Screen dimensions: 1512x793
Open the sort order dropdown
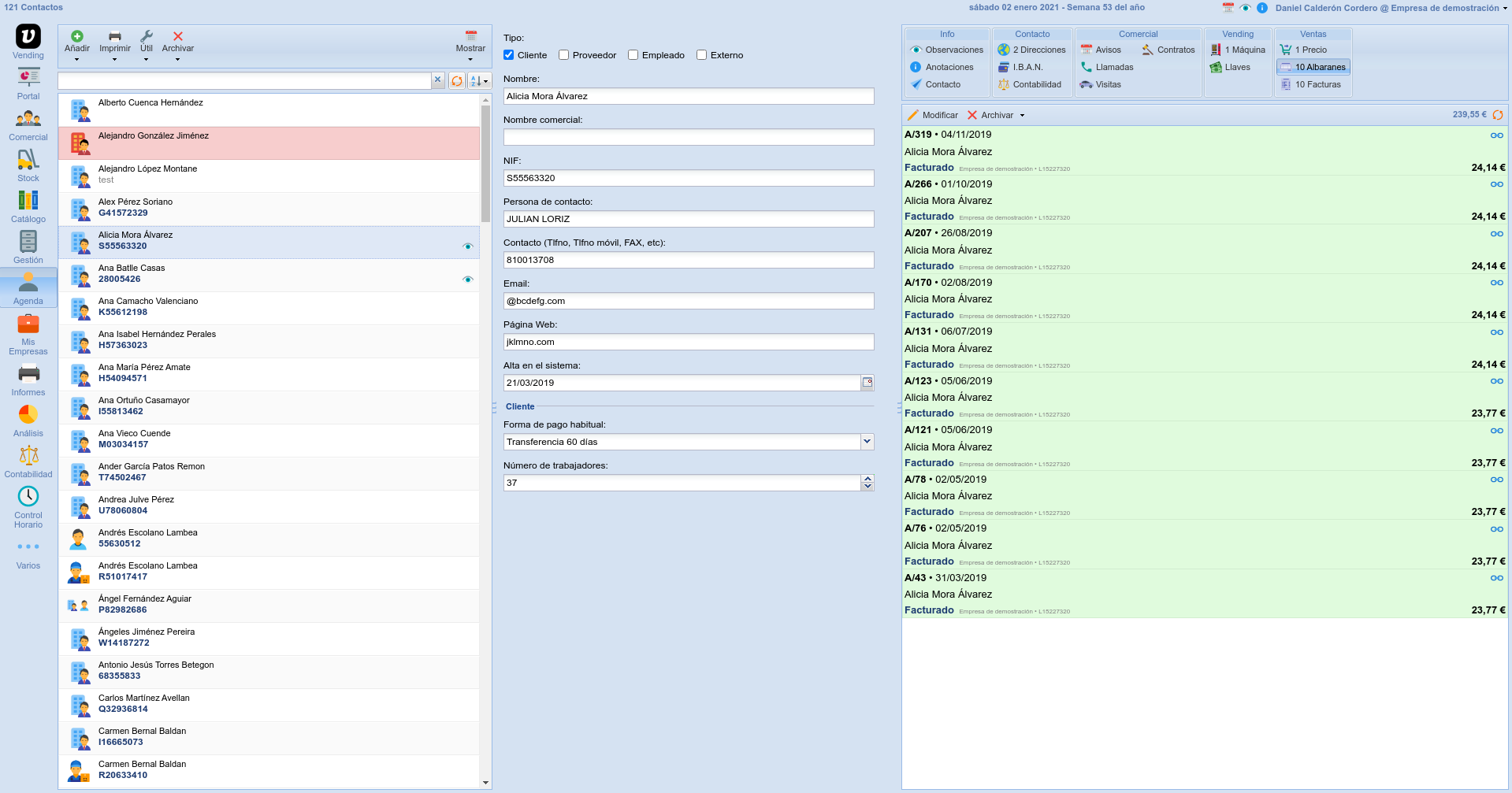coord(479,81)
